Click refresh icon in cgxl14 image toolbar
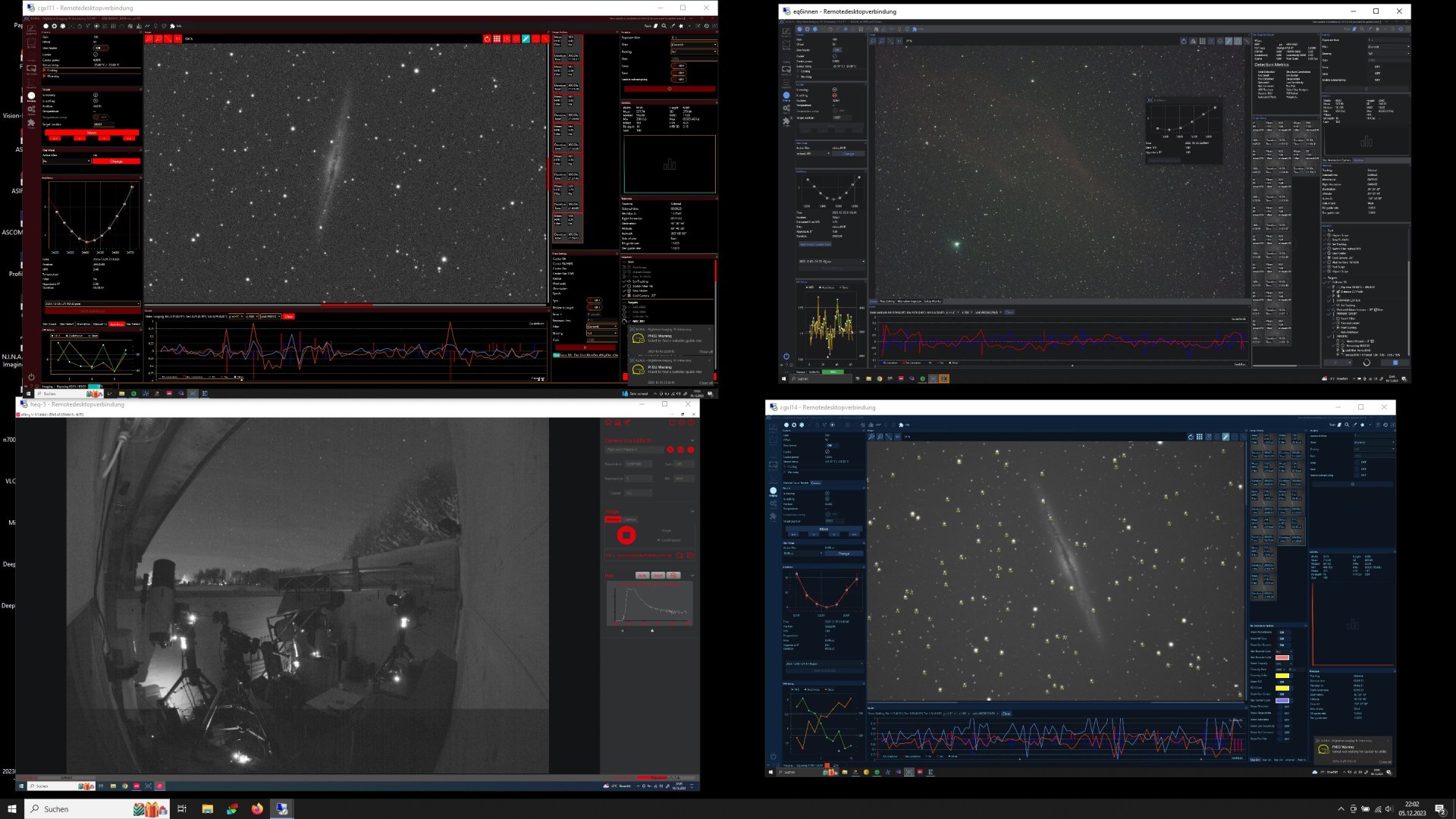The width and height of the screenshot is (1456, 819). click(1191, 437)
